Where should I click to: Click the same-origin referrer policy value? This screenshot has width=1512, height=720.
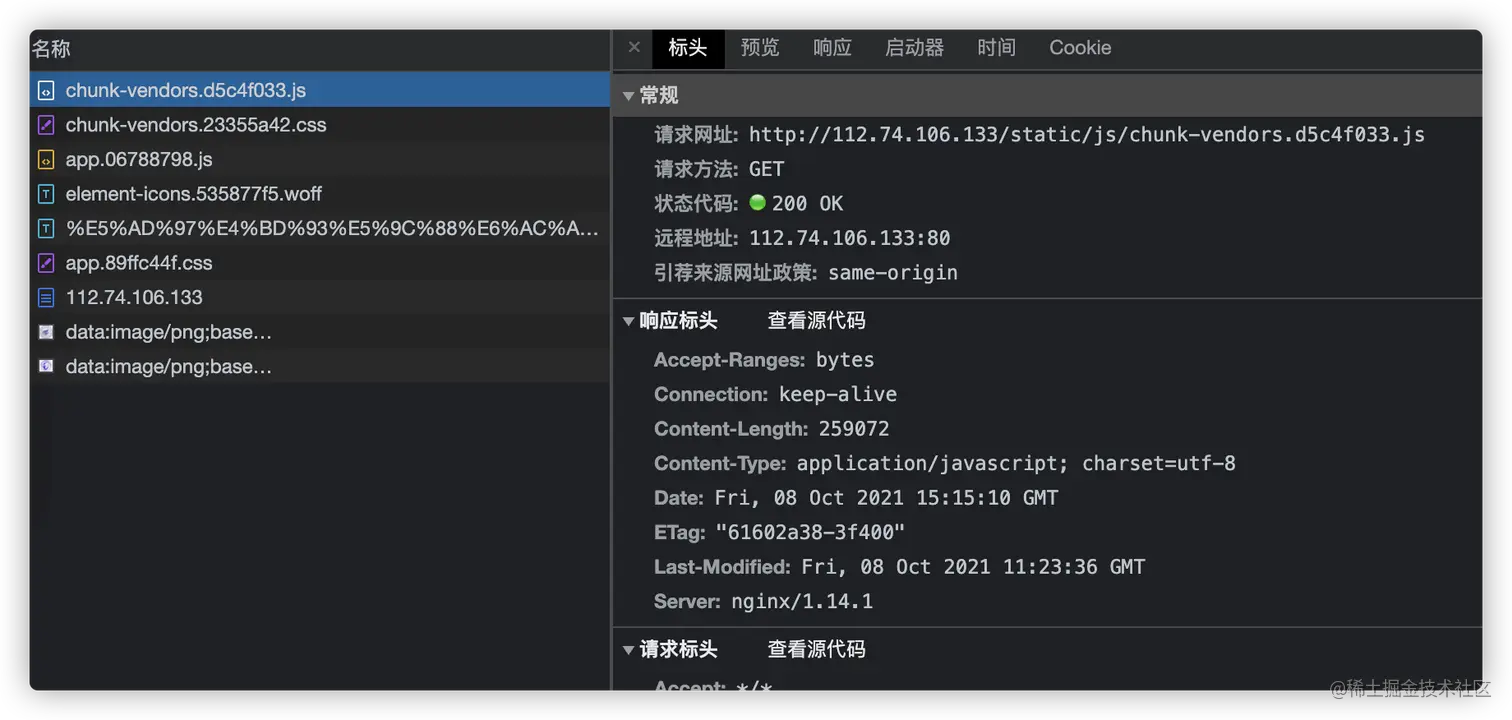893,273
